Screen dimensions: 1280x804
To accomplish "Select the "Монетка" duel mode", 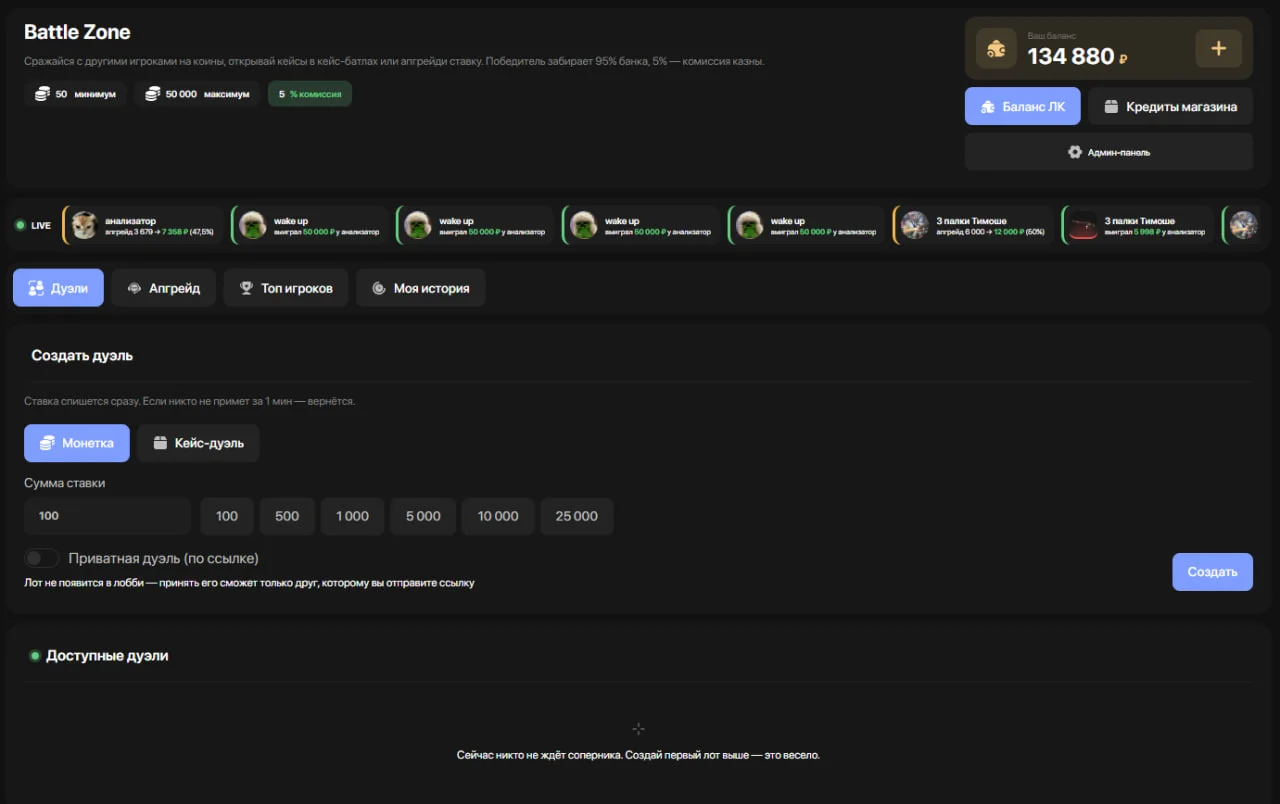I will click(x=77, y=443).
